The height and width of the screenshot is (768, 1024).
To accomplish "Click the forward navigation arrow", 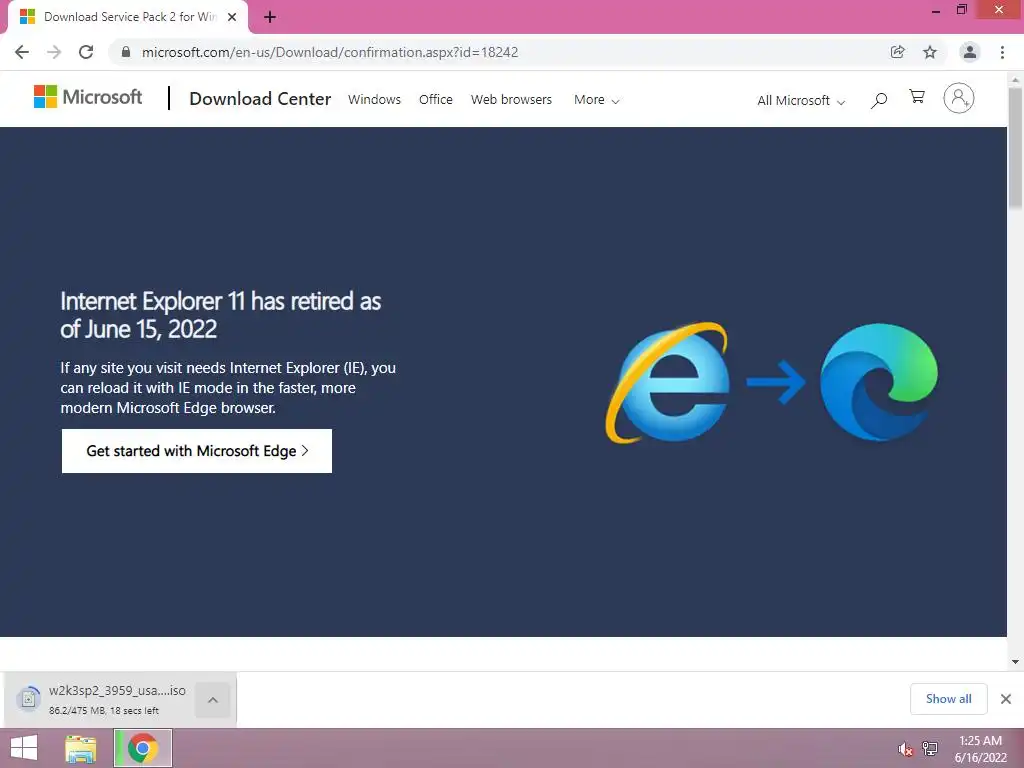I will click(x=54, y=52).
